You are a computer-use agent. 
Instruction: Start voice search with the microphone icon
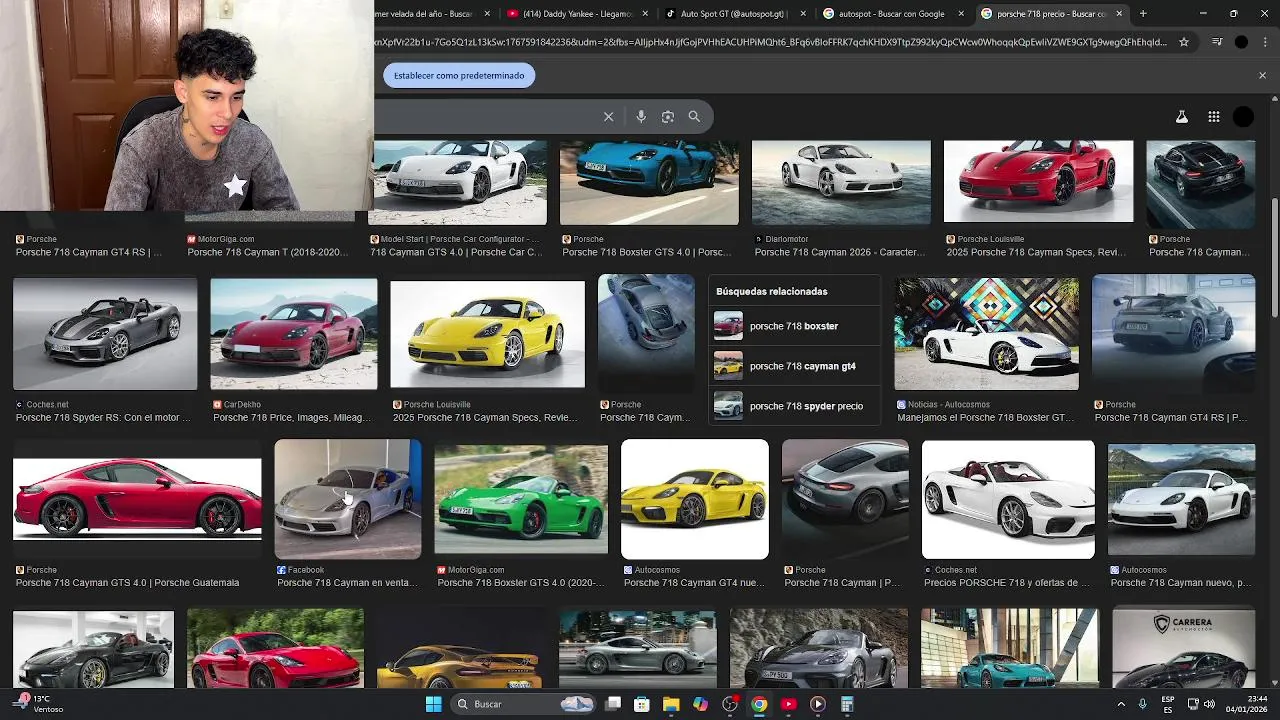pyautogui.click(x=641, y=117)
